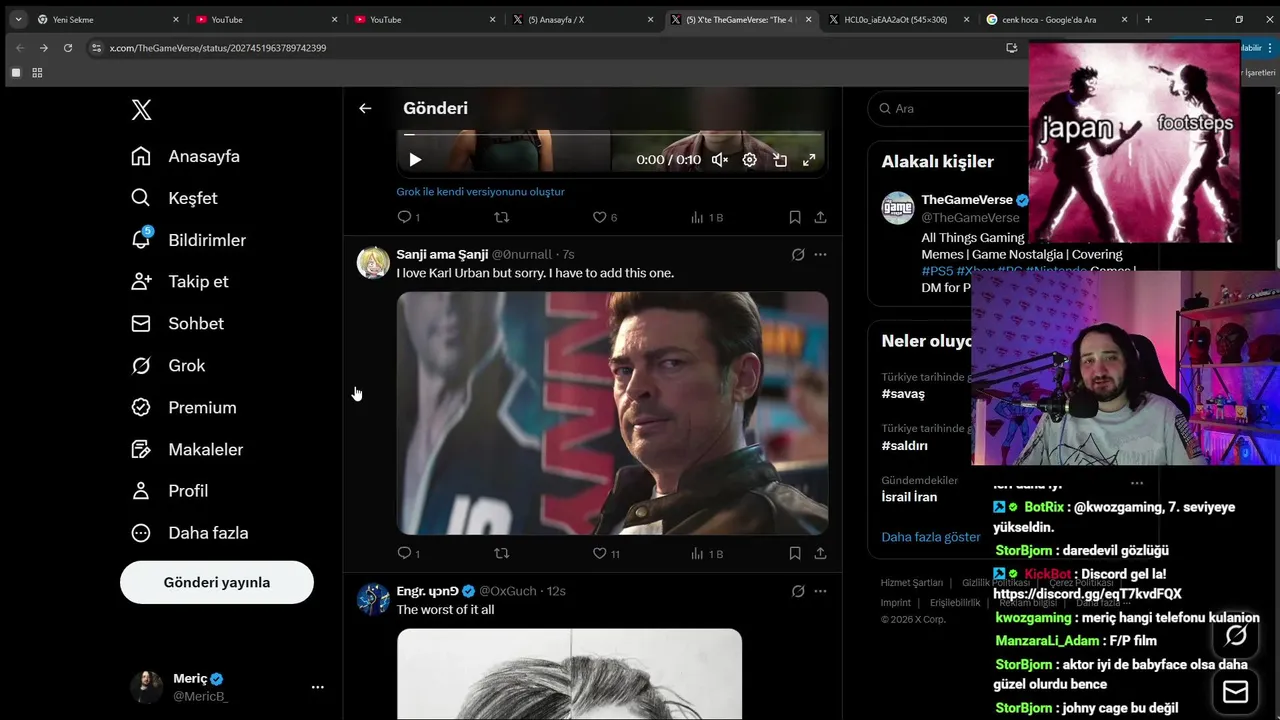Open a new browser tab

pos(1148,19)
